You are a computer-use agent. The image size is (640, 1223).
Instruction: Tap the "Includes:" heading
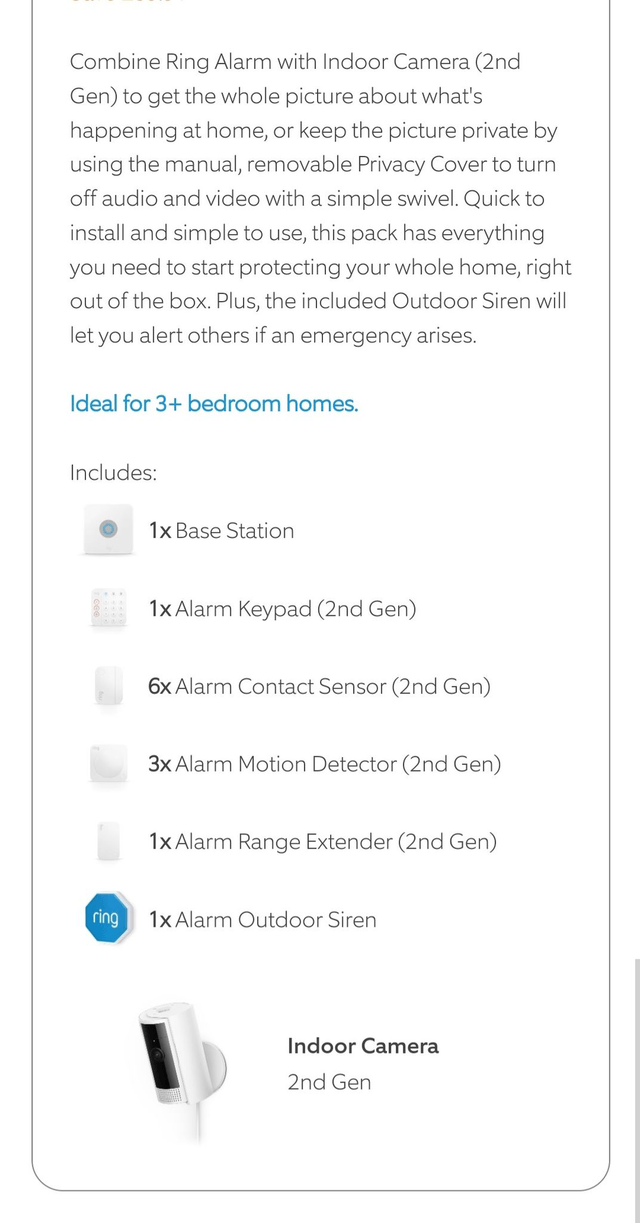113,473
